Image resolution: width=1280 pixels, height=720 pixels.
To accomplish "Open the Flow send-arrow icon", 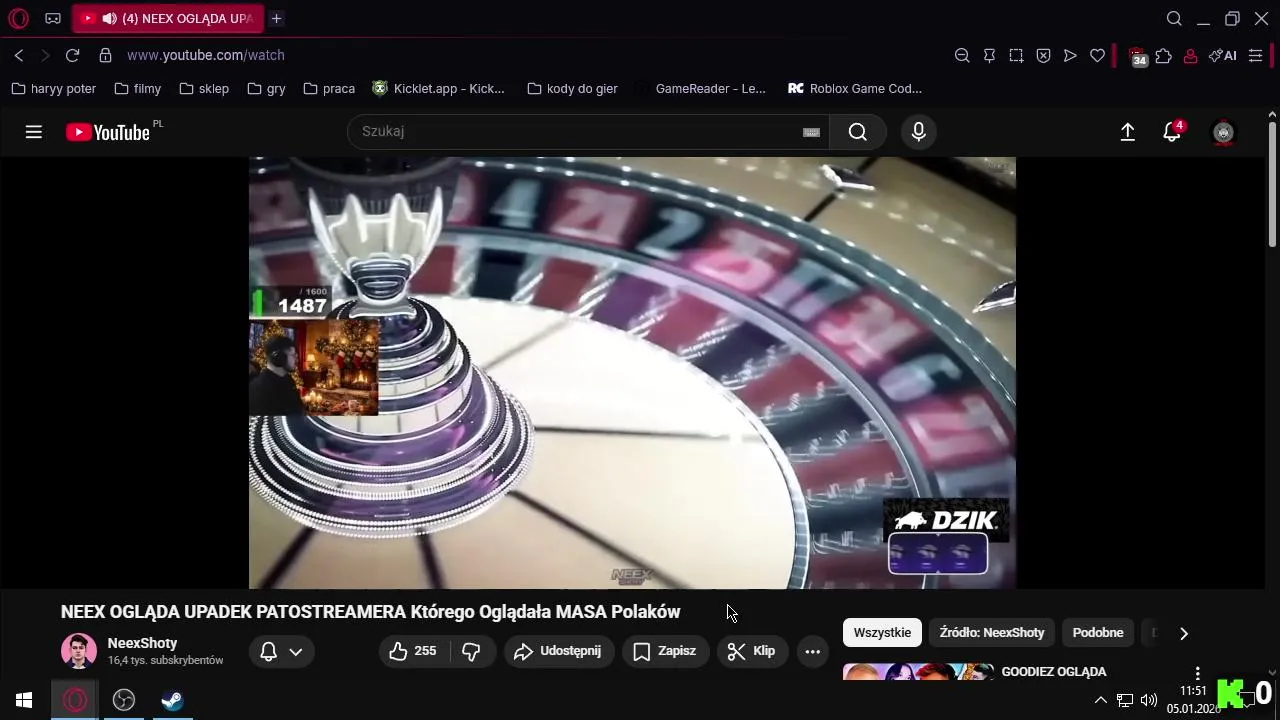I will tap(1070, 55).
